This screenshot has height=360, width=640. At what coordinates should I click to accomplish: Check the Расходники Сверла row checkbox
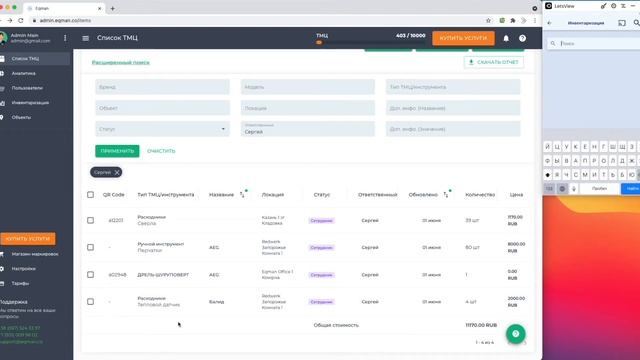tap(90, 220)
